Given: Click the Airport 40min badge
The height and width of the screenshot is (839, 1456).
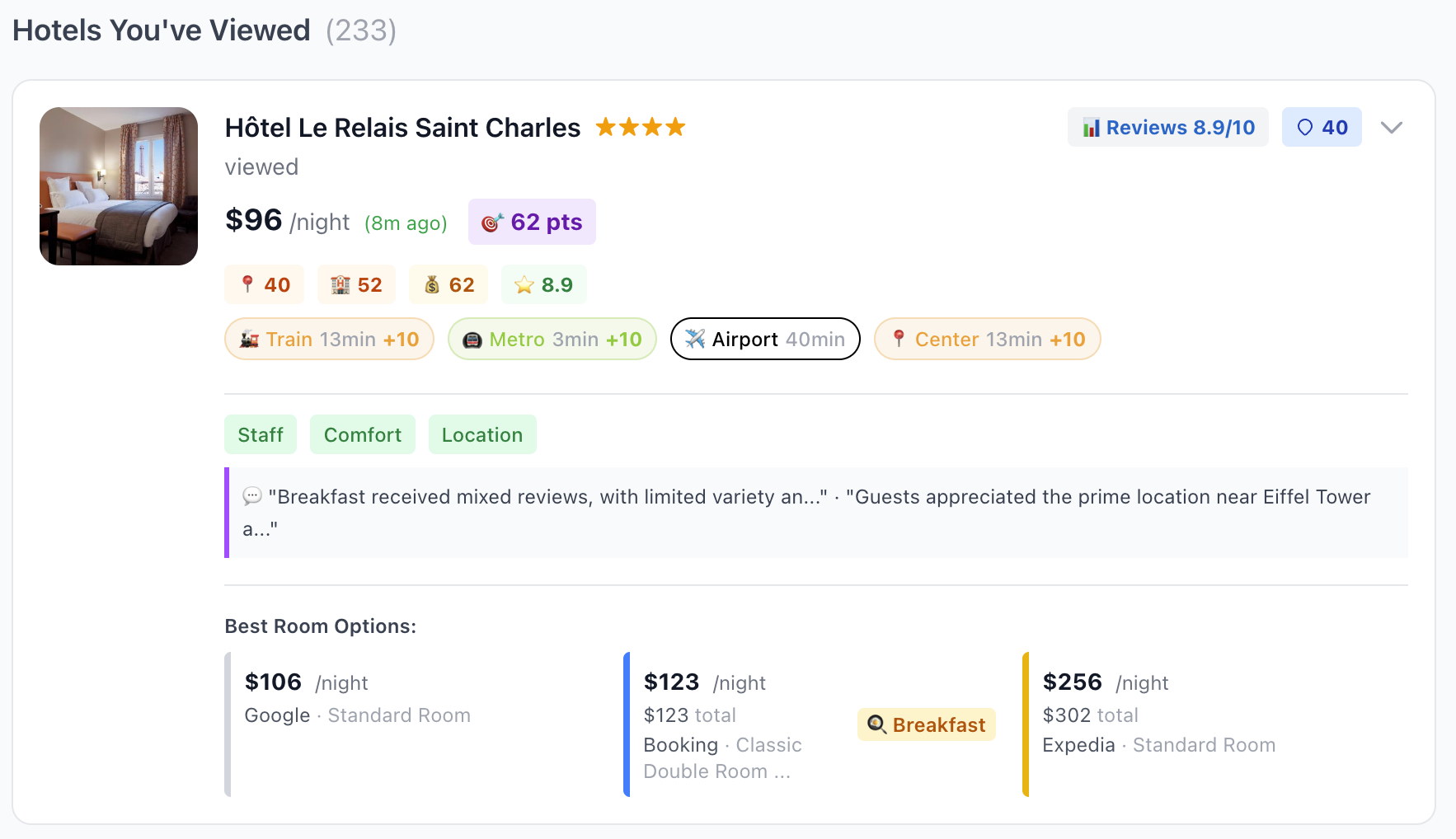Looking at the screenshot, I should coord(764,339).
